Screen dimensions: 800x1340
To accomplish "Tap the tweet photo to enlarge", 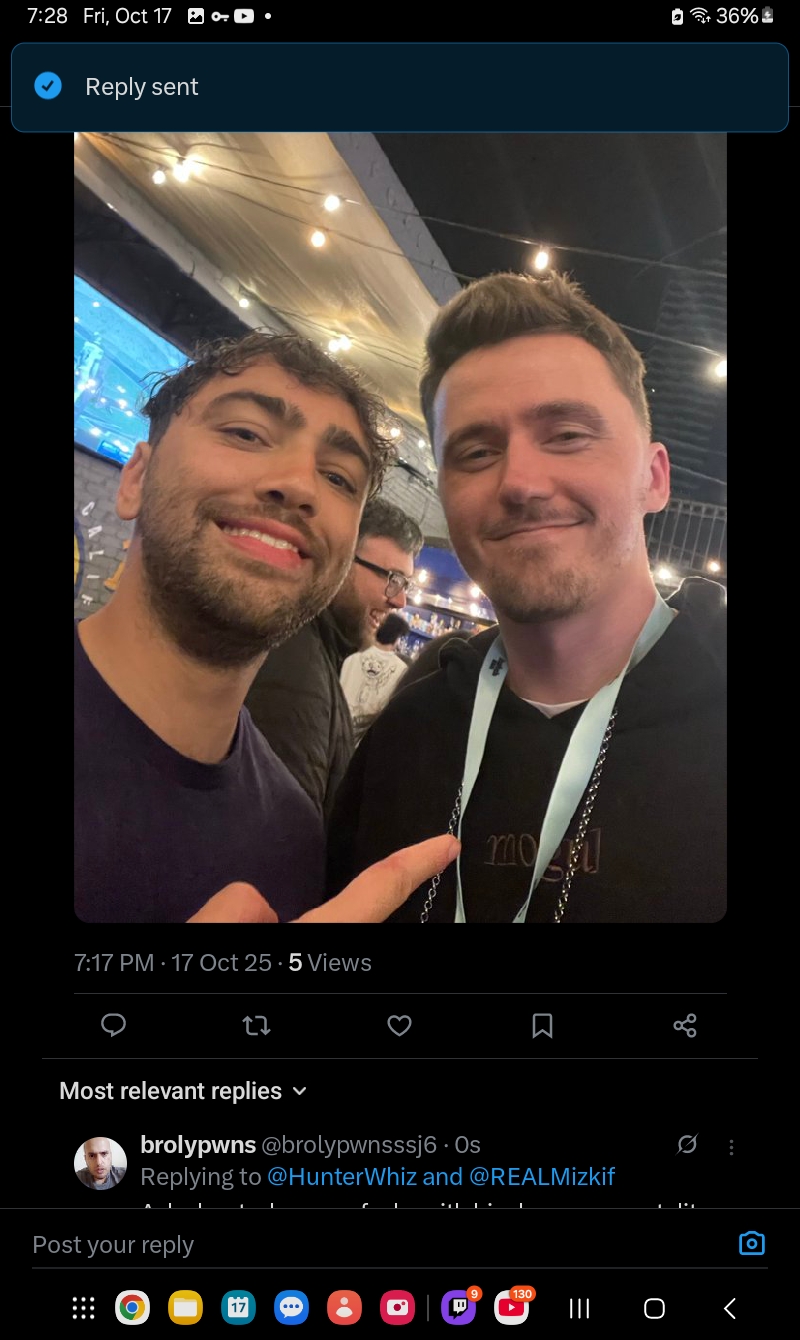I will pyautogui.click(x=400, y=527).
